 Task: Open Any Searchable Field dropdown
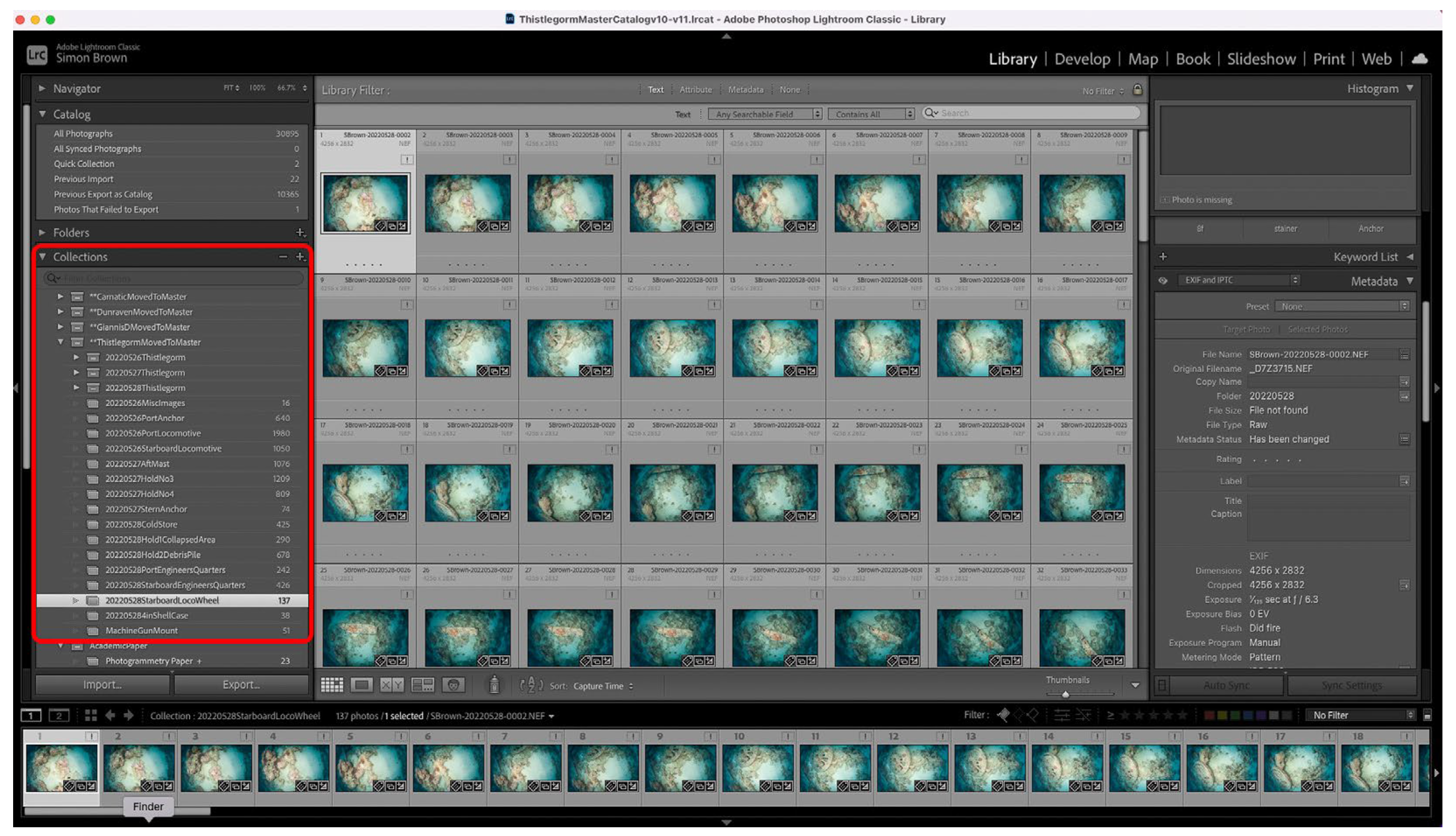[x=764, y=114]
